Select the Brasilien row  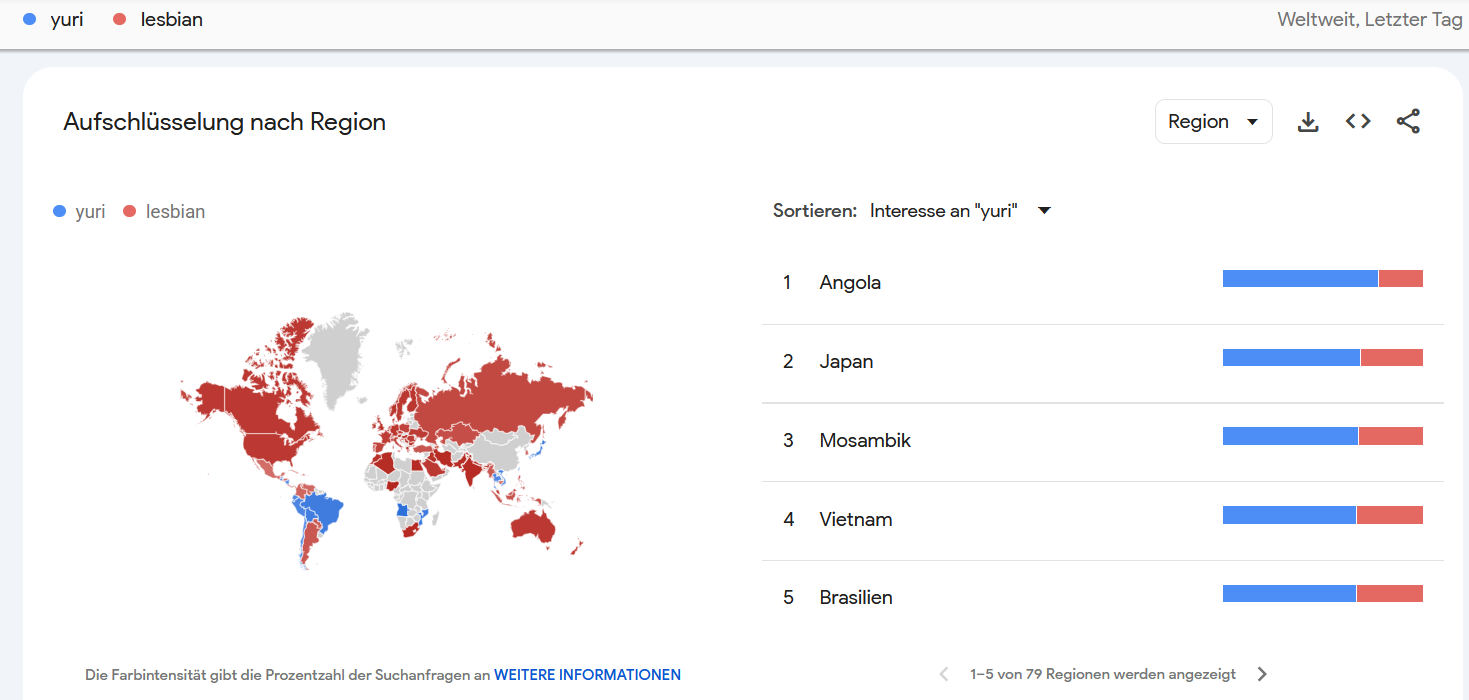point(1103,598)
